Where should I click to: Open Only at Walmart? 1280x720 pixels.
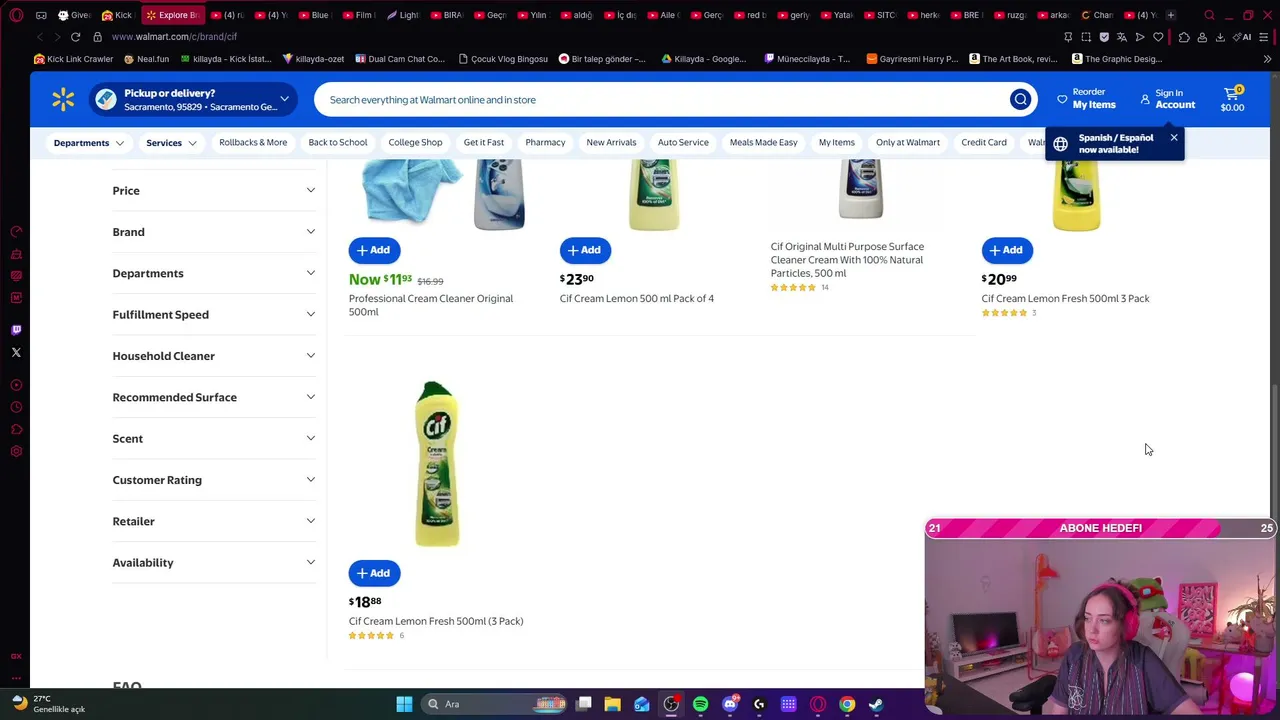[908, 142]
